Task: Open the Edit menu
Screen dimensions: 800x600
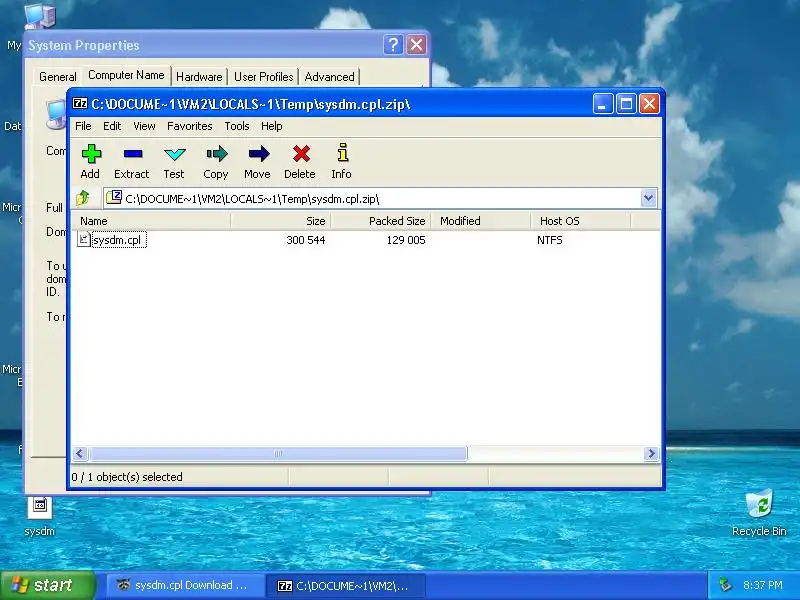Action: pyautogui.click(x=112, y=126)
